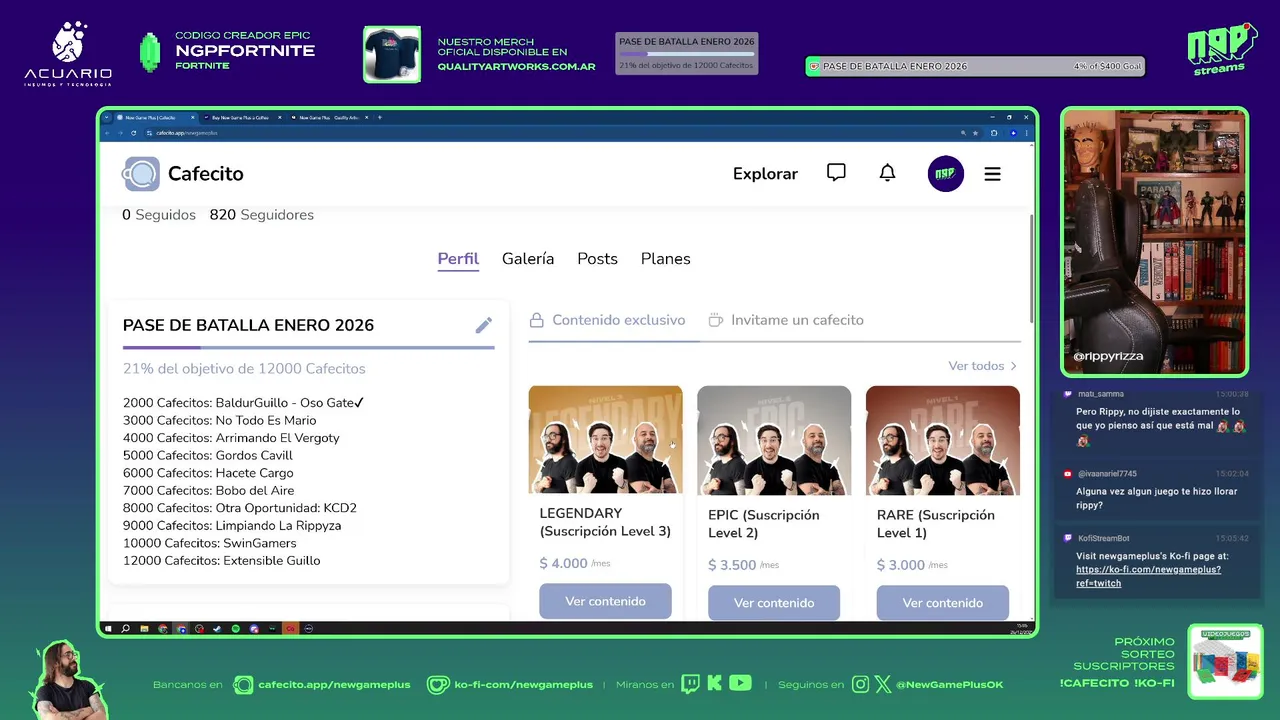The height and width of the screenshot is (720, 1280).
Task: Click '21% del objetivo de 12000 Cafecitos' text
Action: (244, 369)
